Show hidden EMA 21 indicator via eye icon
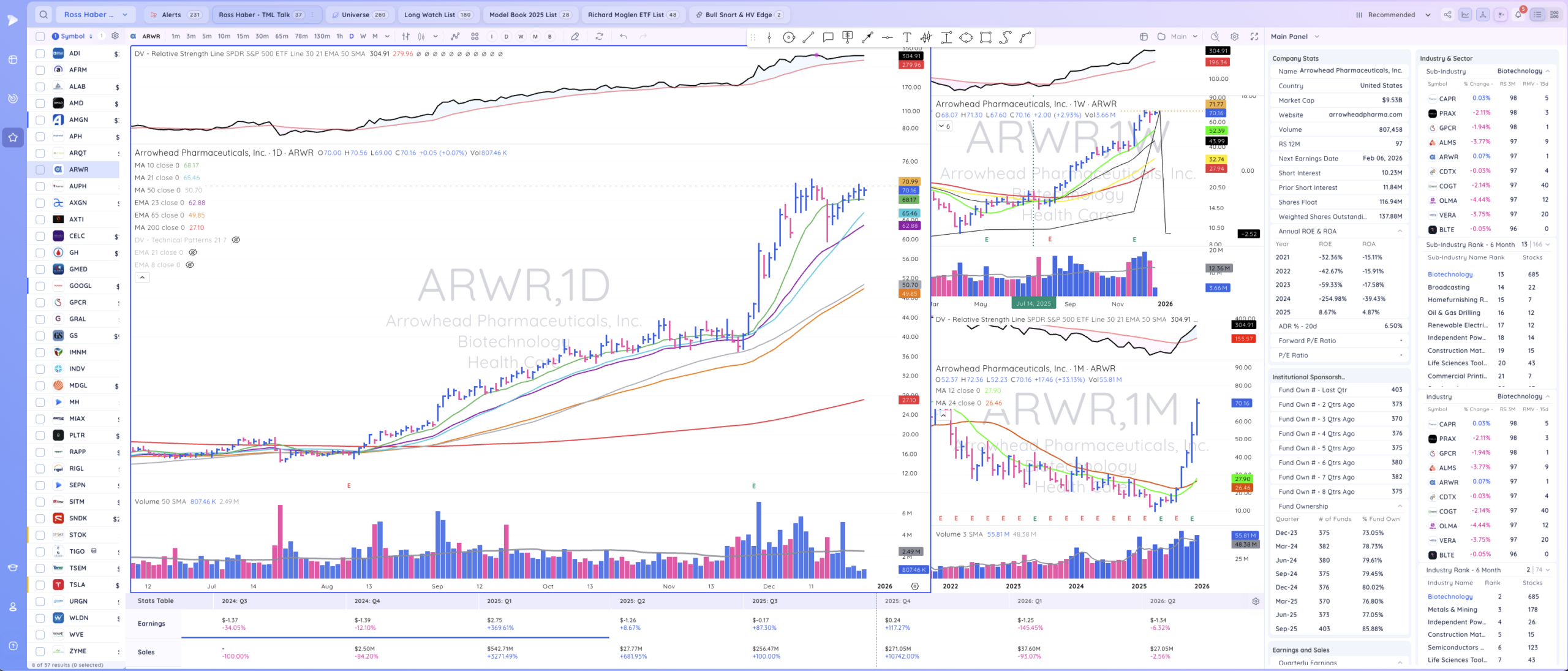The height and width of the screenshot is (671, 1568). (193, 252)
